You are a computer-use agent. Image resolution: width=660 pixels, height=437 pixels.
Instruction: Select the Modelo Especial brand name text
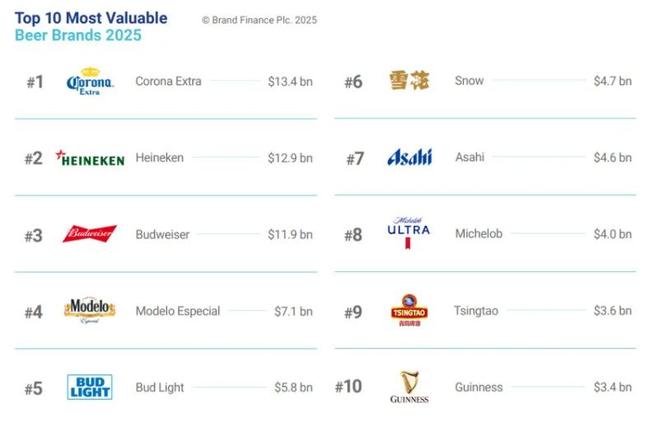click(177, 311)
